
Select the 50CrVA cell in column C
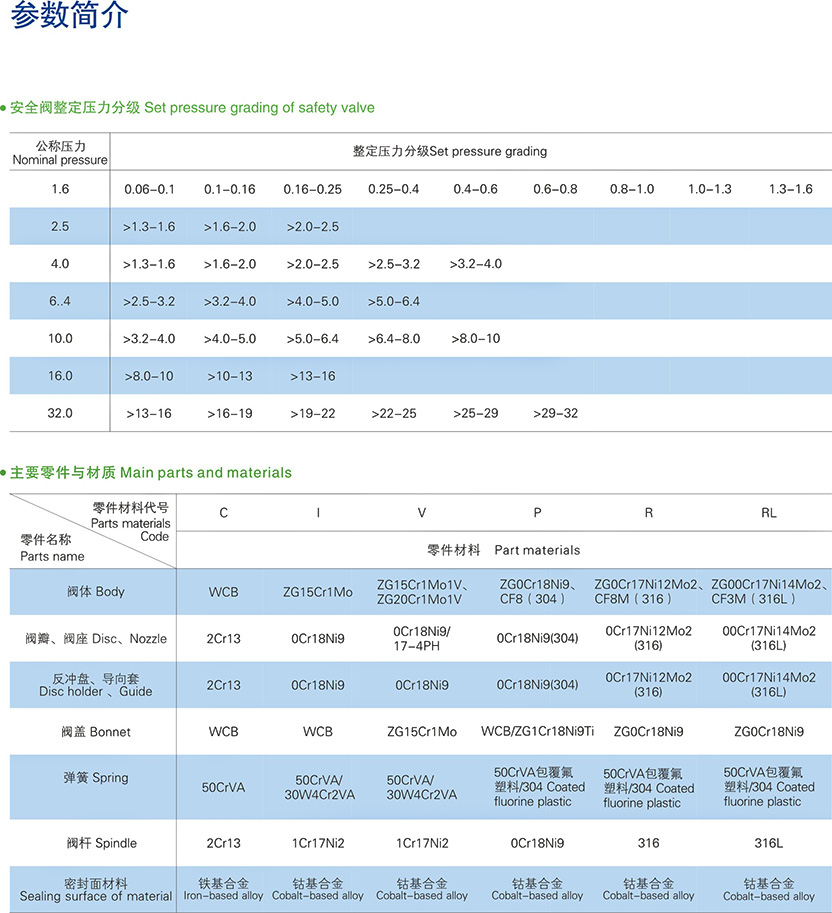[x=224, y=788]
